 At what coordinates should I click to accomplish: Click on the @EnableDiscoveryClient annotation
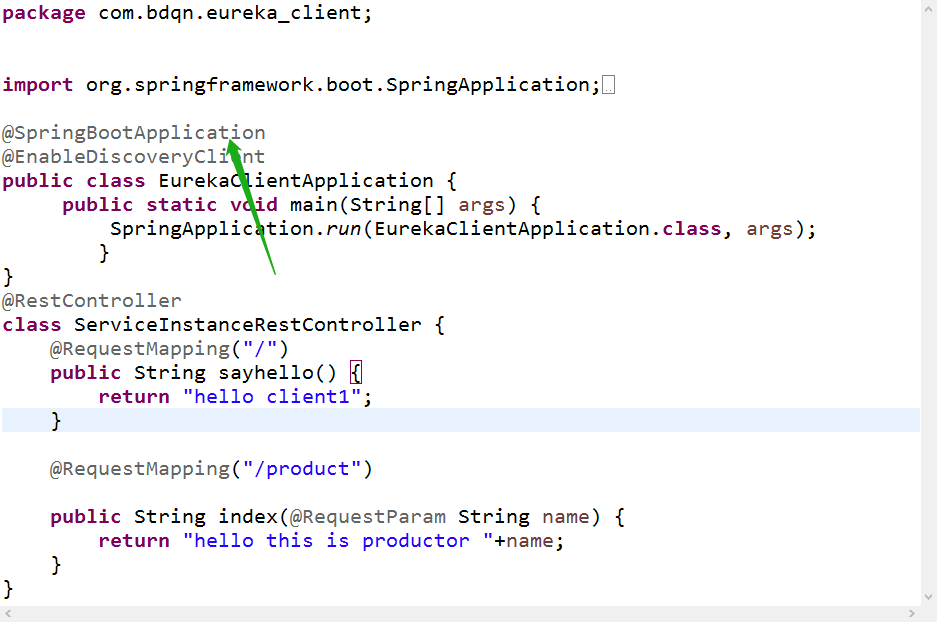click(134, 157)
